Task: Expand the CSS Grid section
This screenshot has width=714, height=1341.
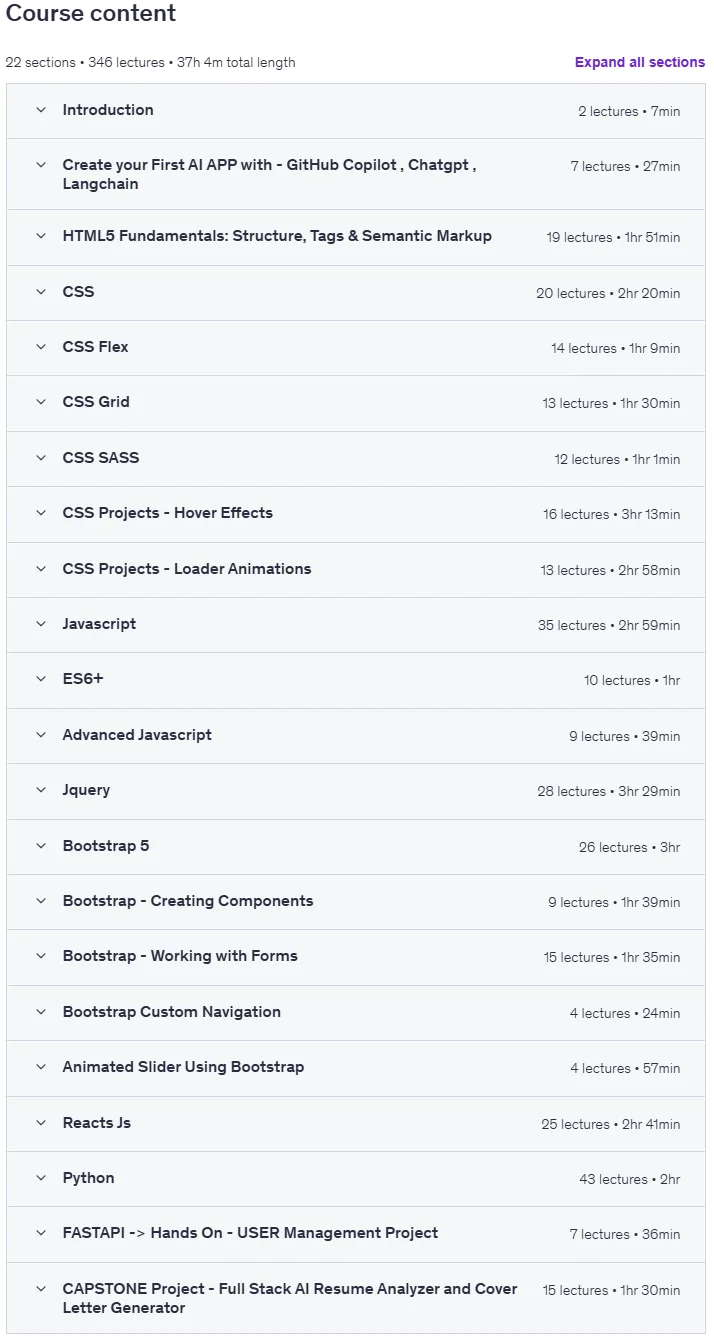Action: 356,403
